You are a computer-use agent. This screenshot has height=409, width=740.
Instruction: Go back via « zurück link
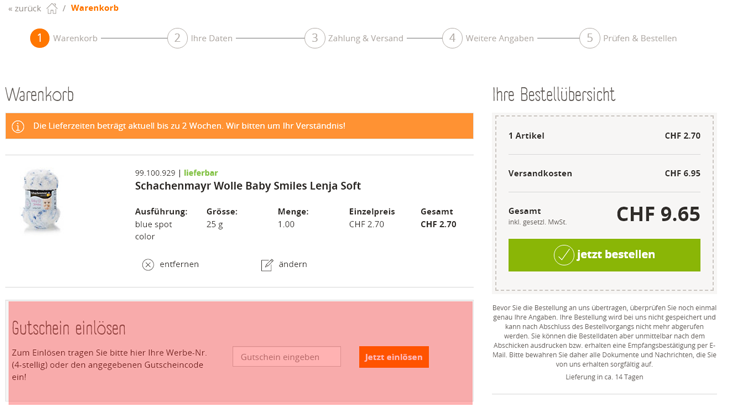tap(25, 9)
